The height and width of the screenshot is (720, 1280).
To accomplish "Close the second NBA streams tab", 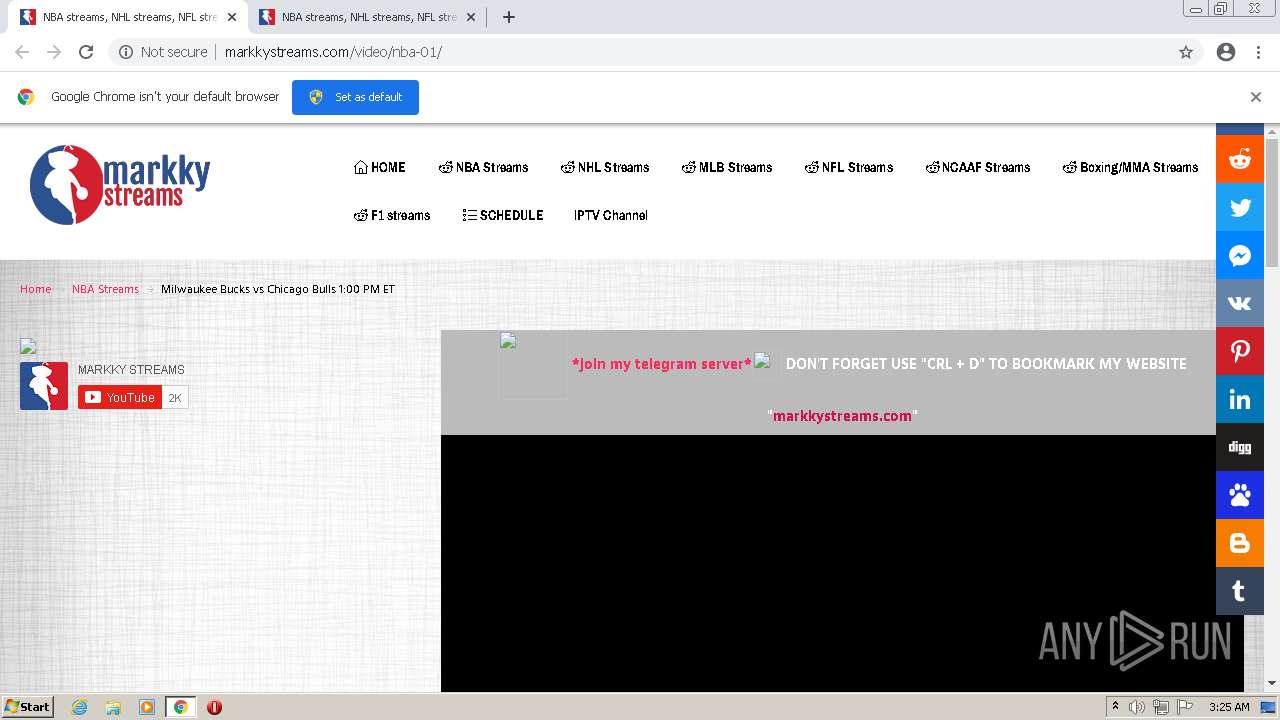I will (x=471, y=17).
